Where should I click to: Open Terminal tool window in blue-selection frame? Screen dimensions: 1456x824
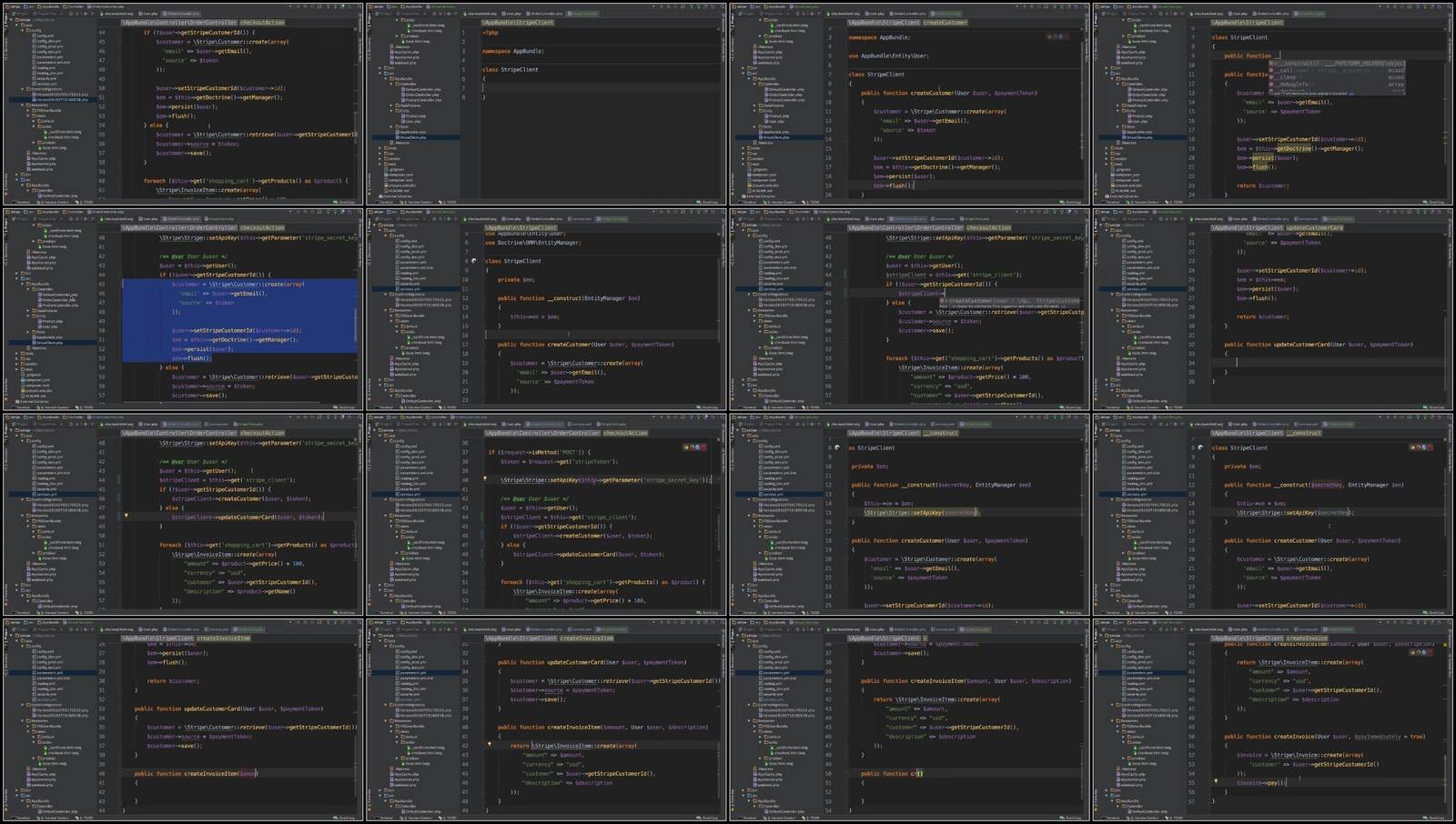17,407
